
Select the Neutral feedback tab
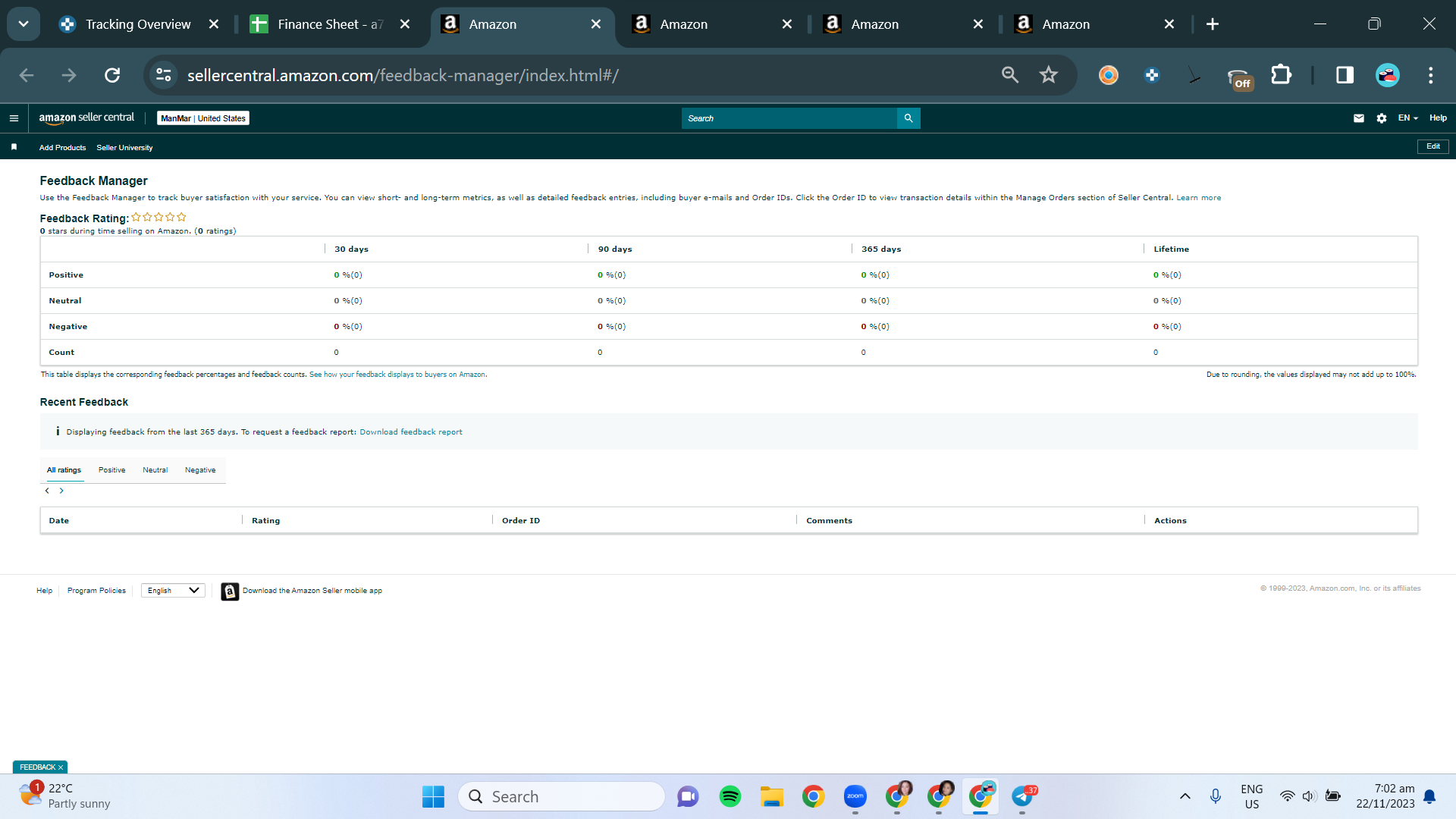pos(155,470)
